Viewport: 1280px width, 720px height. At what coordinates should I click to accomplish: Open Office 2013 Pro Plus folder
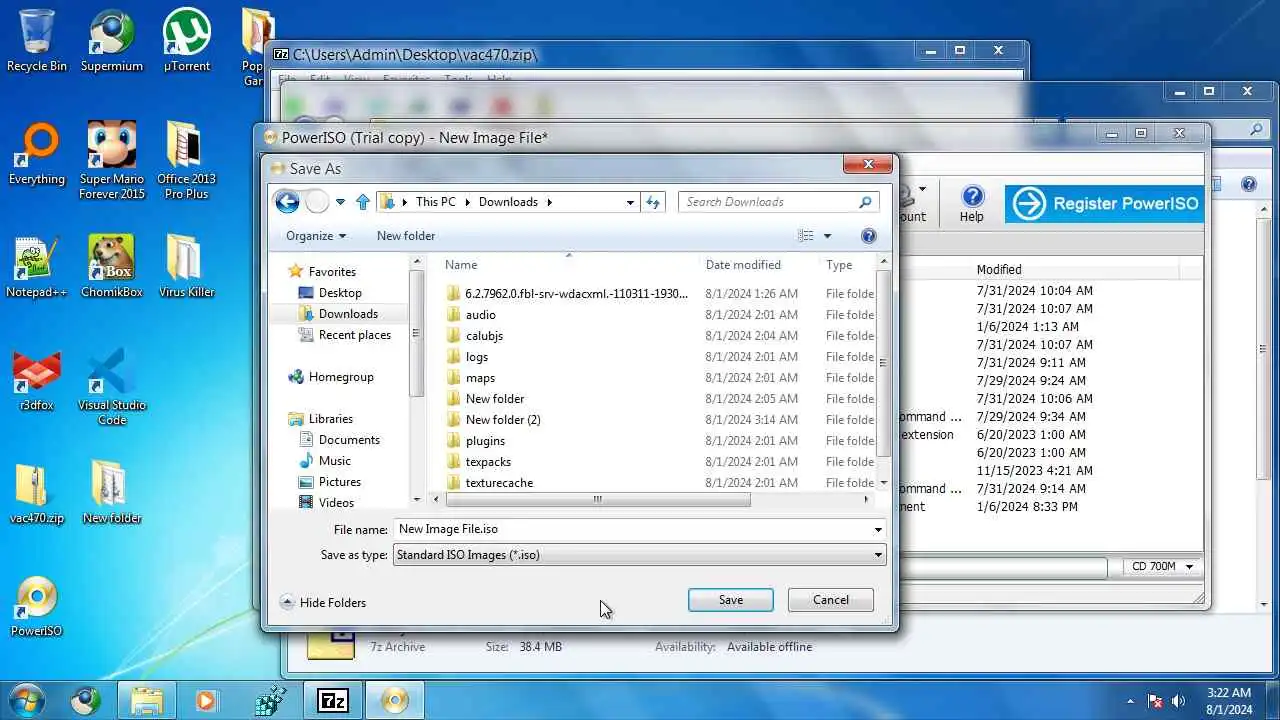(x=187, y=160)
